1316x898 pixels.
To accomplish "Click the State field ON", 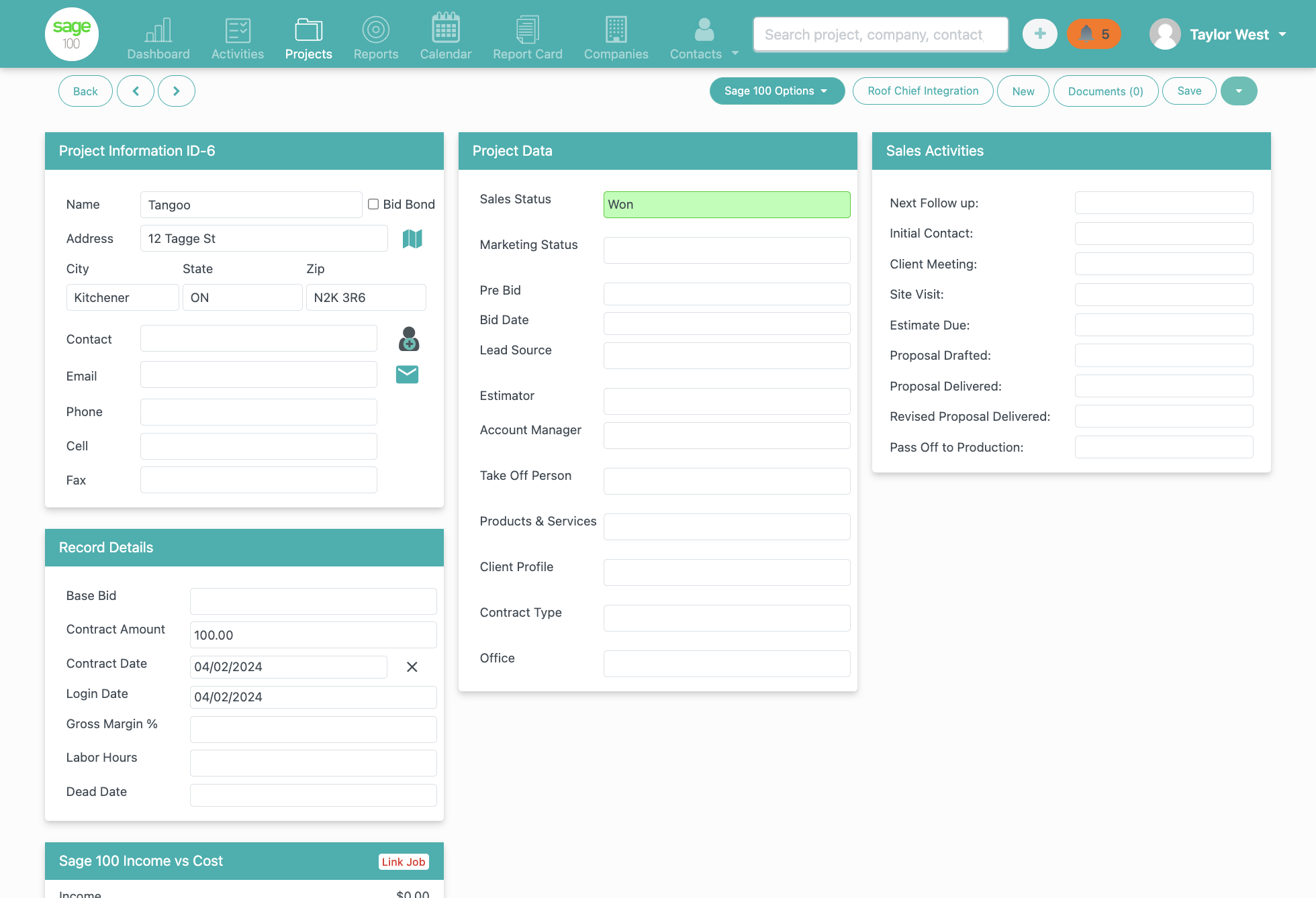I will tap(242, 297).
